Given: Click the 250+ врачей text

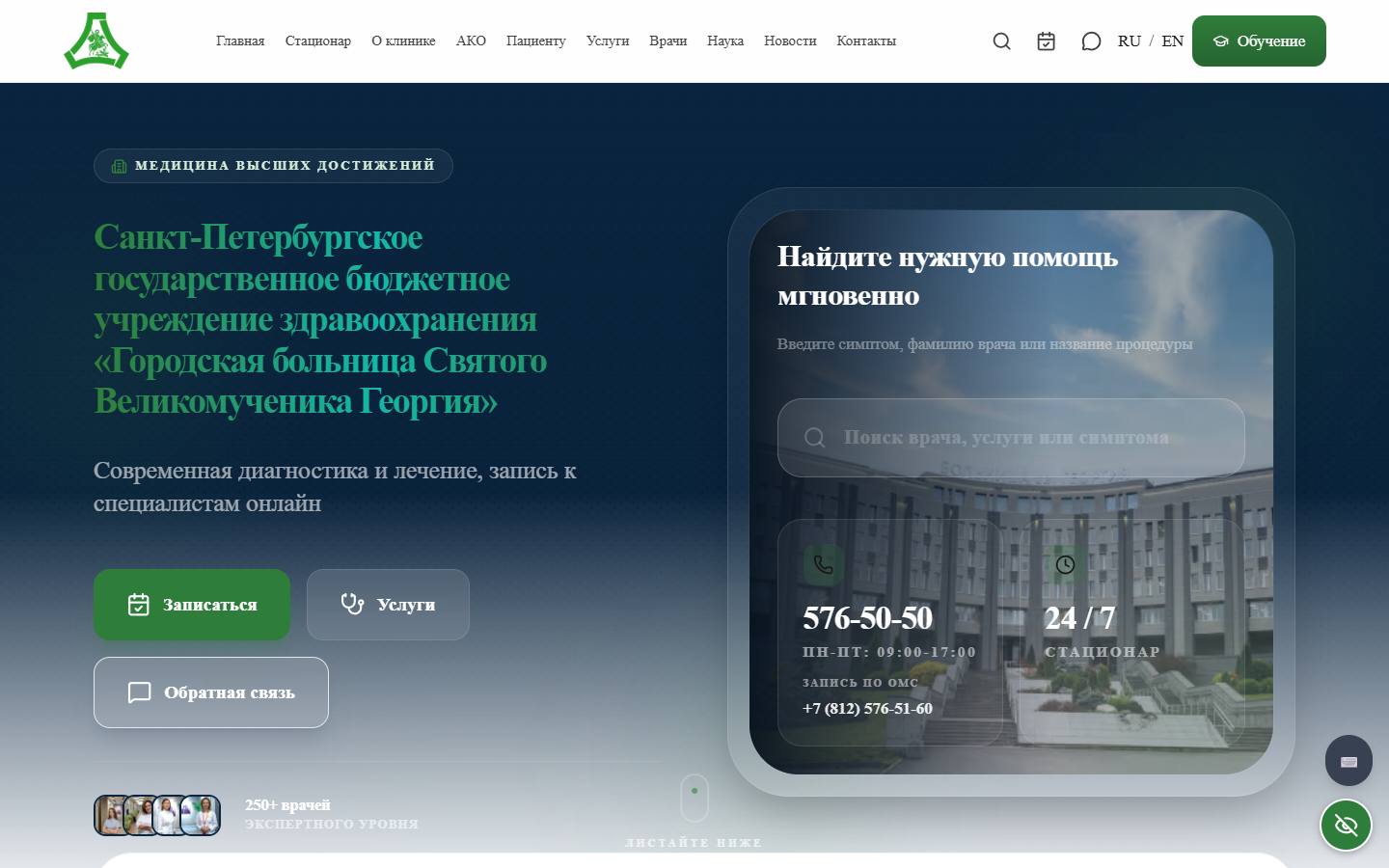Looking at the screenshot, I should (x=287, y=805).
